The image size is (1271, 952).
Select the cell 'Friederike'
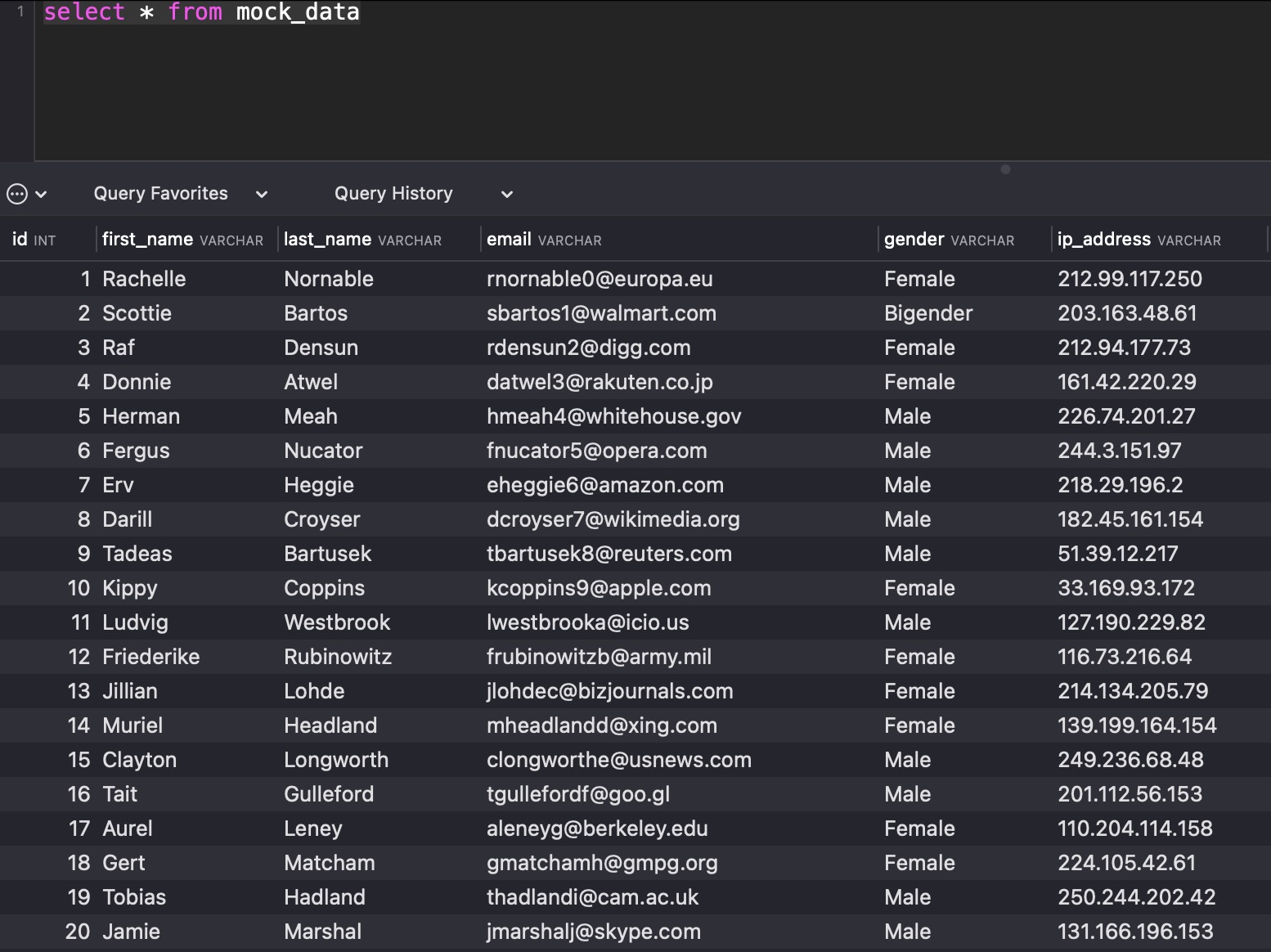[x=150, y=657]
